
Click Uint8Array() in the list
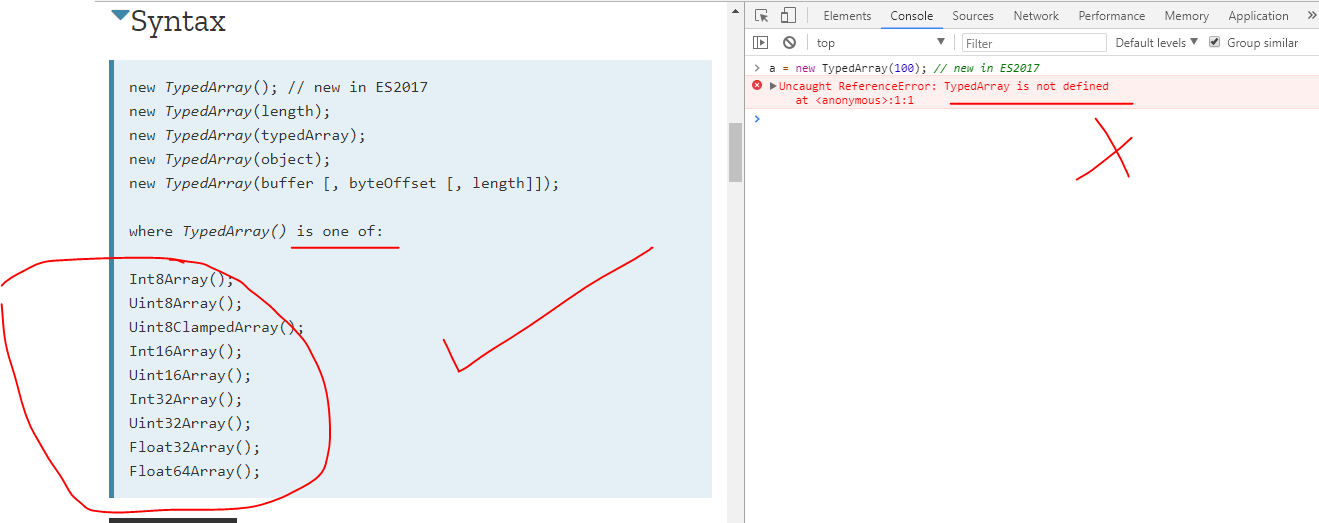point(186,303)
